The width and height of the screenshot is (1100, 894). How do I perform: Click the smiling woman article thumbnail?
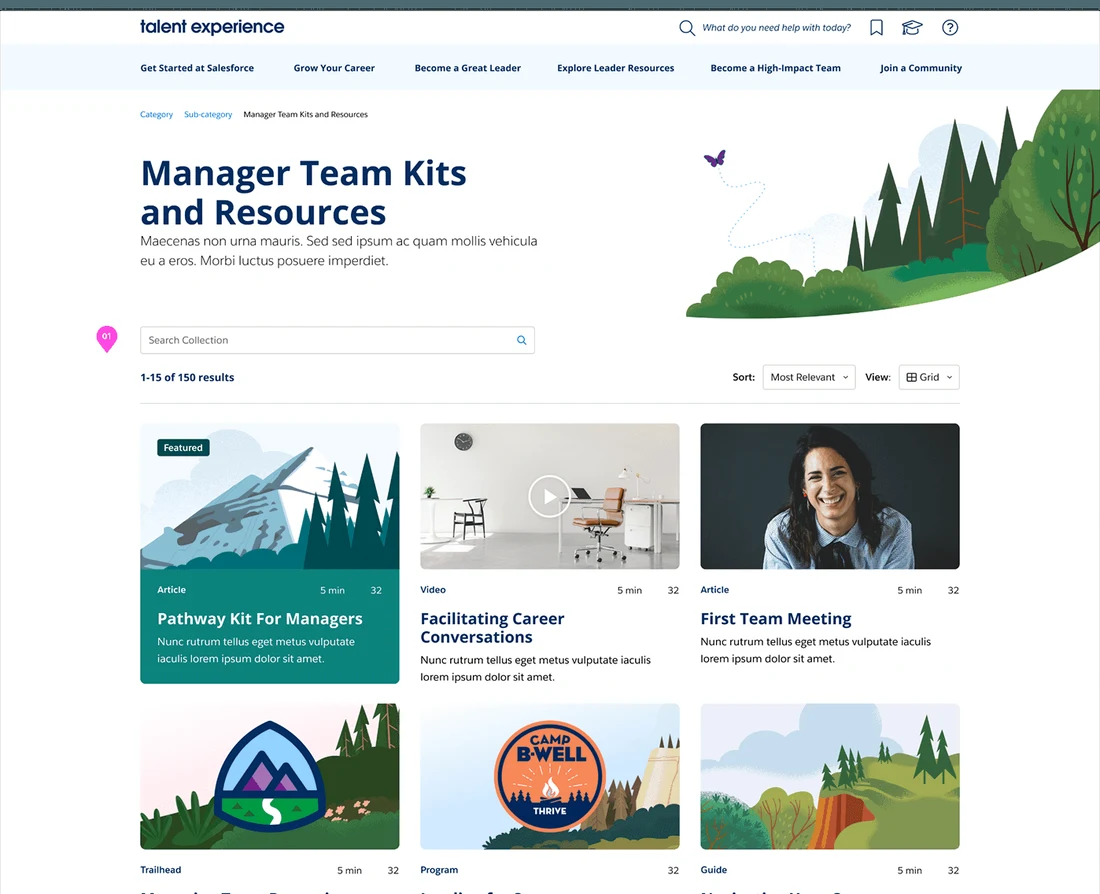[x=830, y=496]
